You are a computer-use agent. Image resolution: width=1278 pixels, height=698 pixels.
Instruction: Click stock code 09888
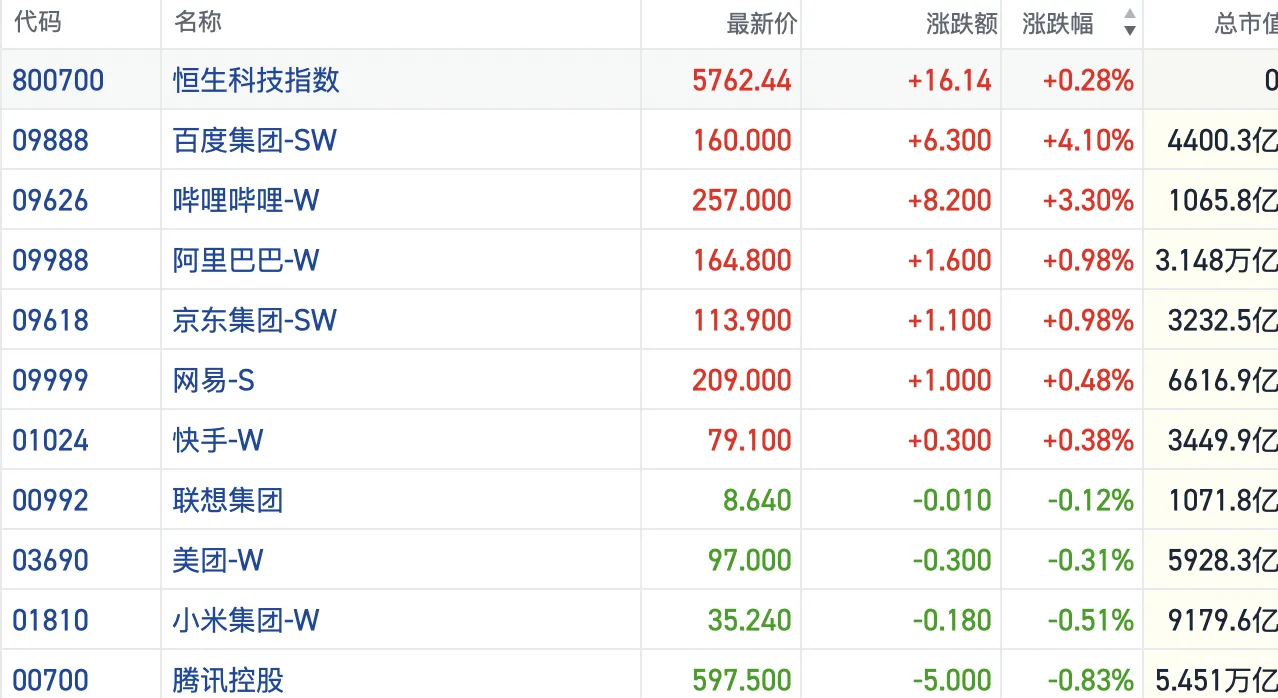50,140
